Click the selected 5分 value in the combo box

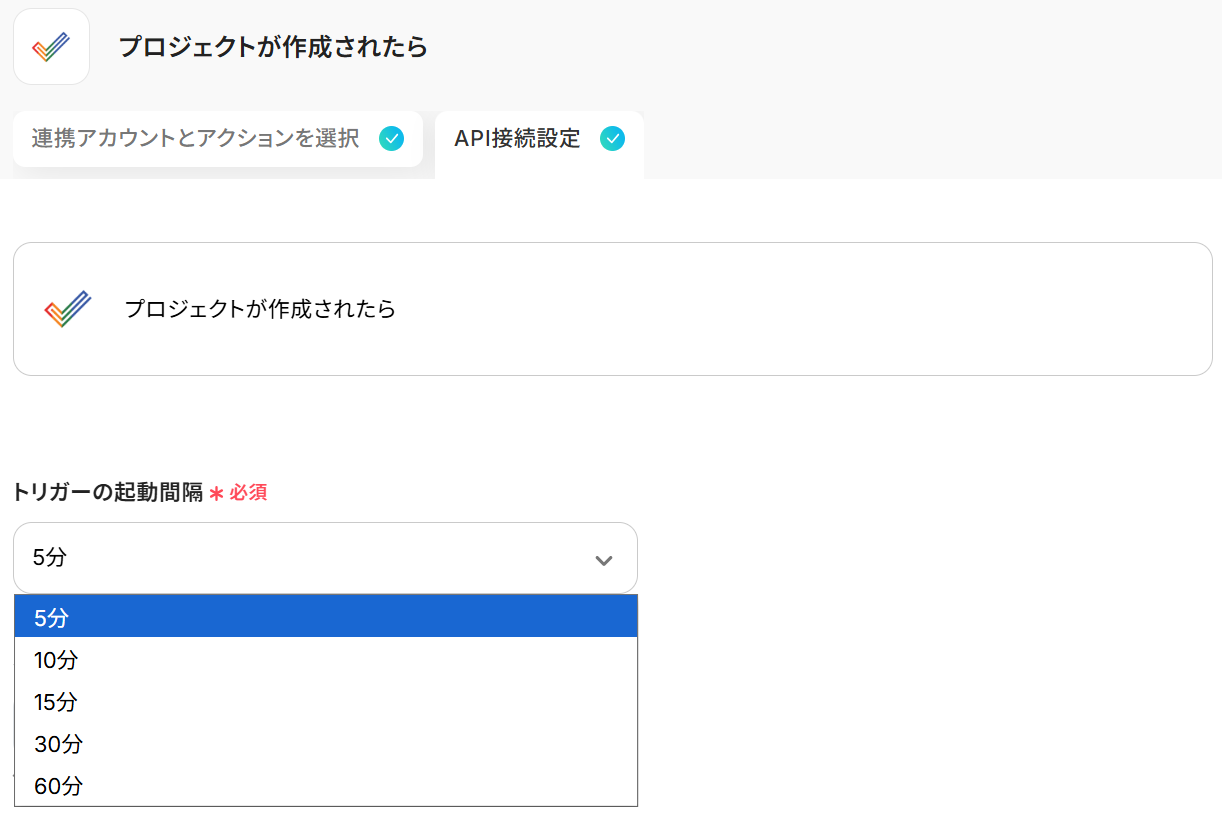[50, 558]
